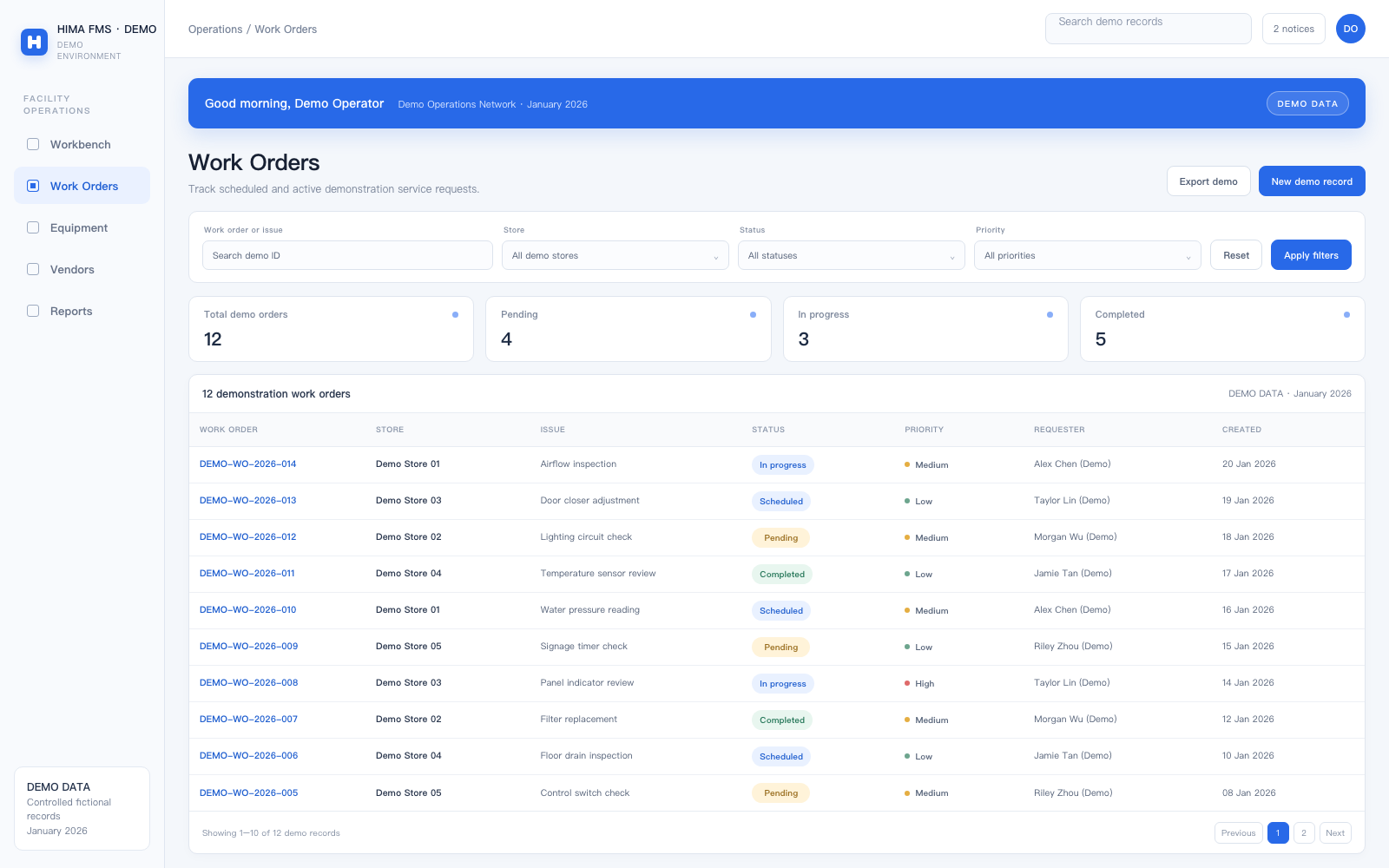Viewport: 1389px width, 868px height.
Task: Open the DO user avatar
Action: coord(1351,29)
